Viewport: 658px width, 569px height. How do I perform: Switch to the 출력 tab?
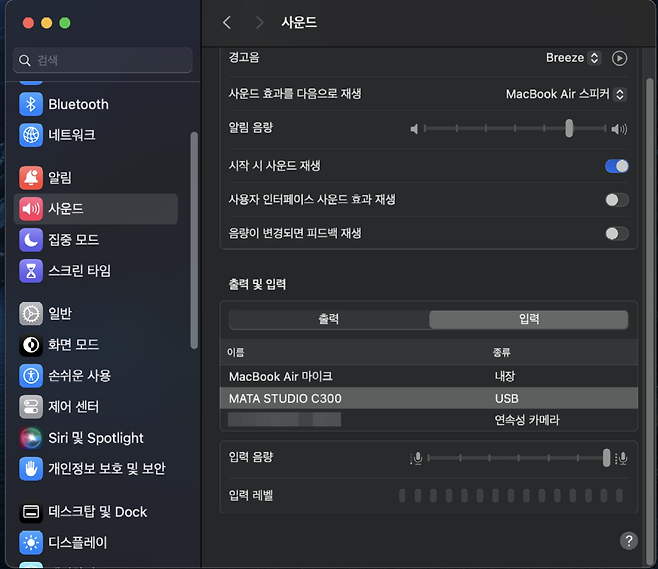click(x=329, y=319)
